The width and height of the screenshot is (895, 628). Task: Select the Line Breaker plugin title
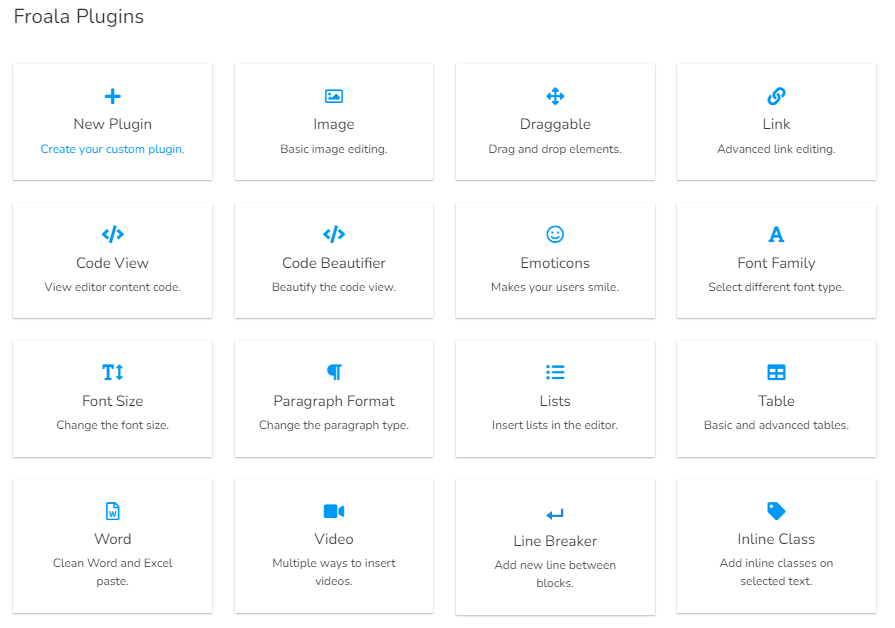coord(555,541)
